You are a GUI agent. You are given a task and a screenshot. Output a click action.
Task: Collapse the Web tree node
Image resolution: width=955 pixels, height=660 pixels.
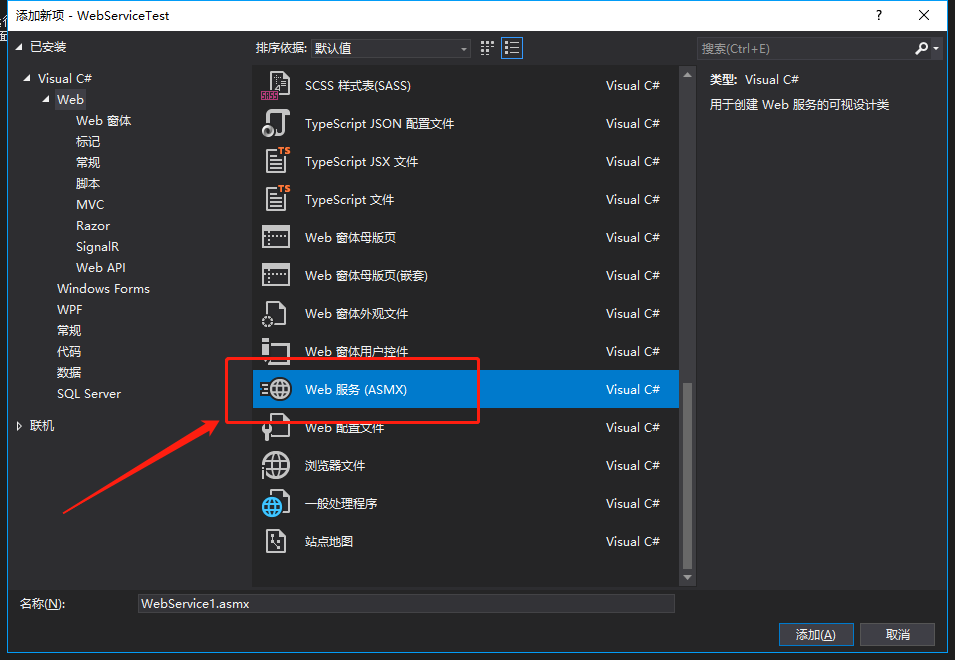(x=46, y=99)
